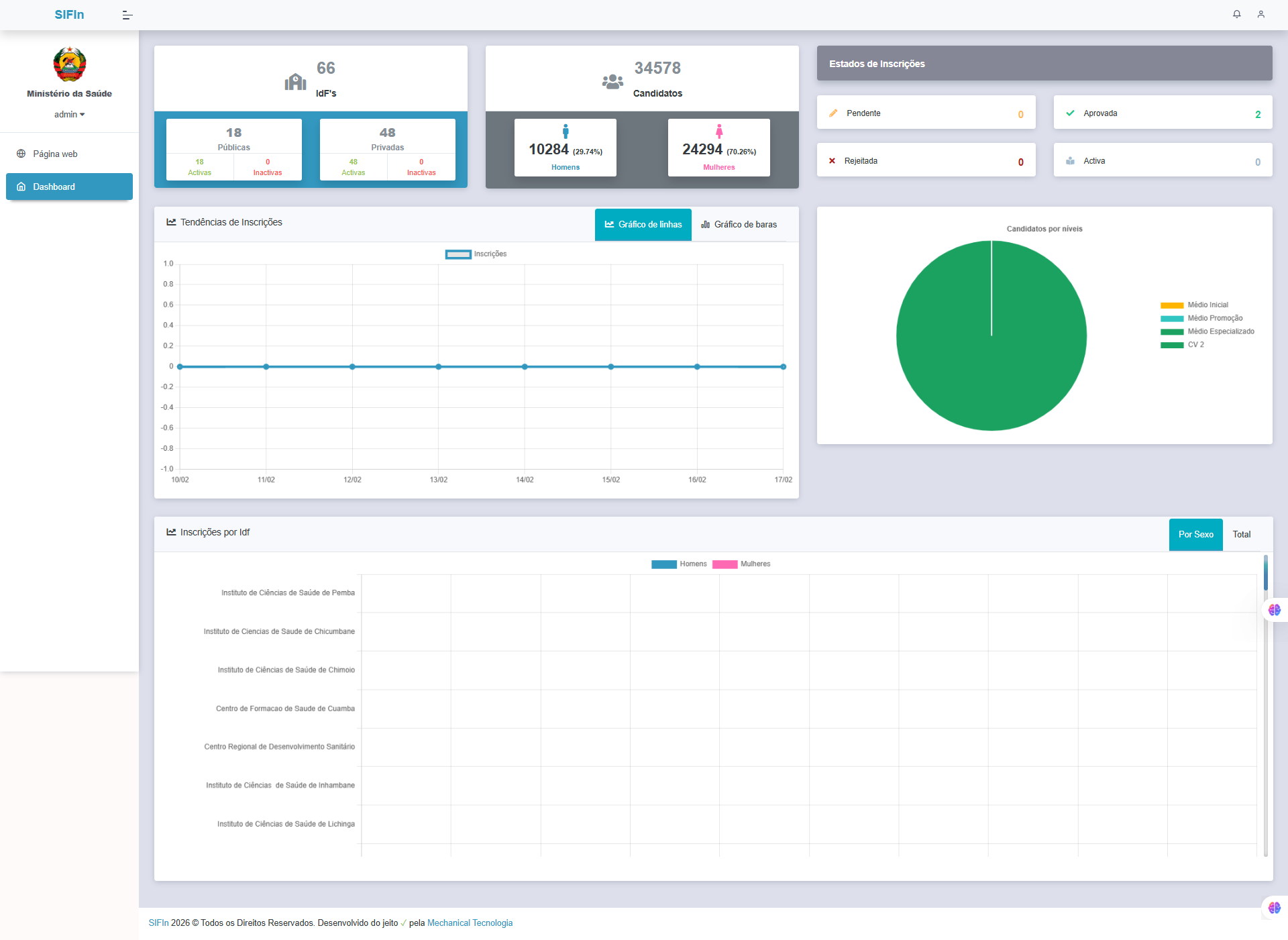Follow the Mechanical Tecnologia link

click(x=470, y=923)
